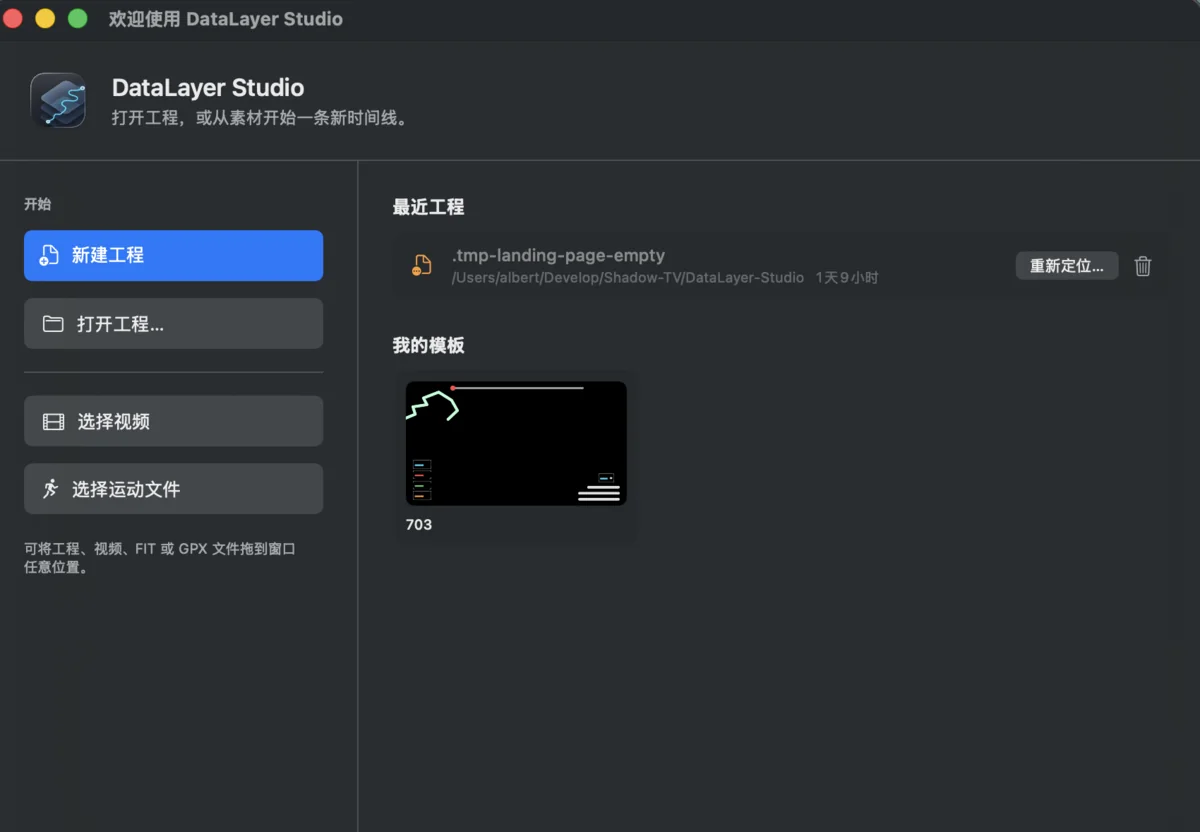The height and width of the screenshot is (832, 1200).
Task: Click the 新建工程 new-project button
Action: coord(173,255)
